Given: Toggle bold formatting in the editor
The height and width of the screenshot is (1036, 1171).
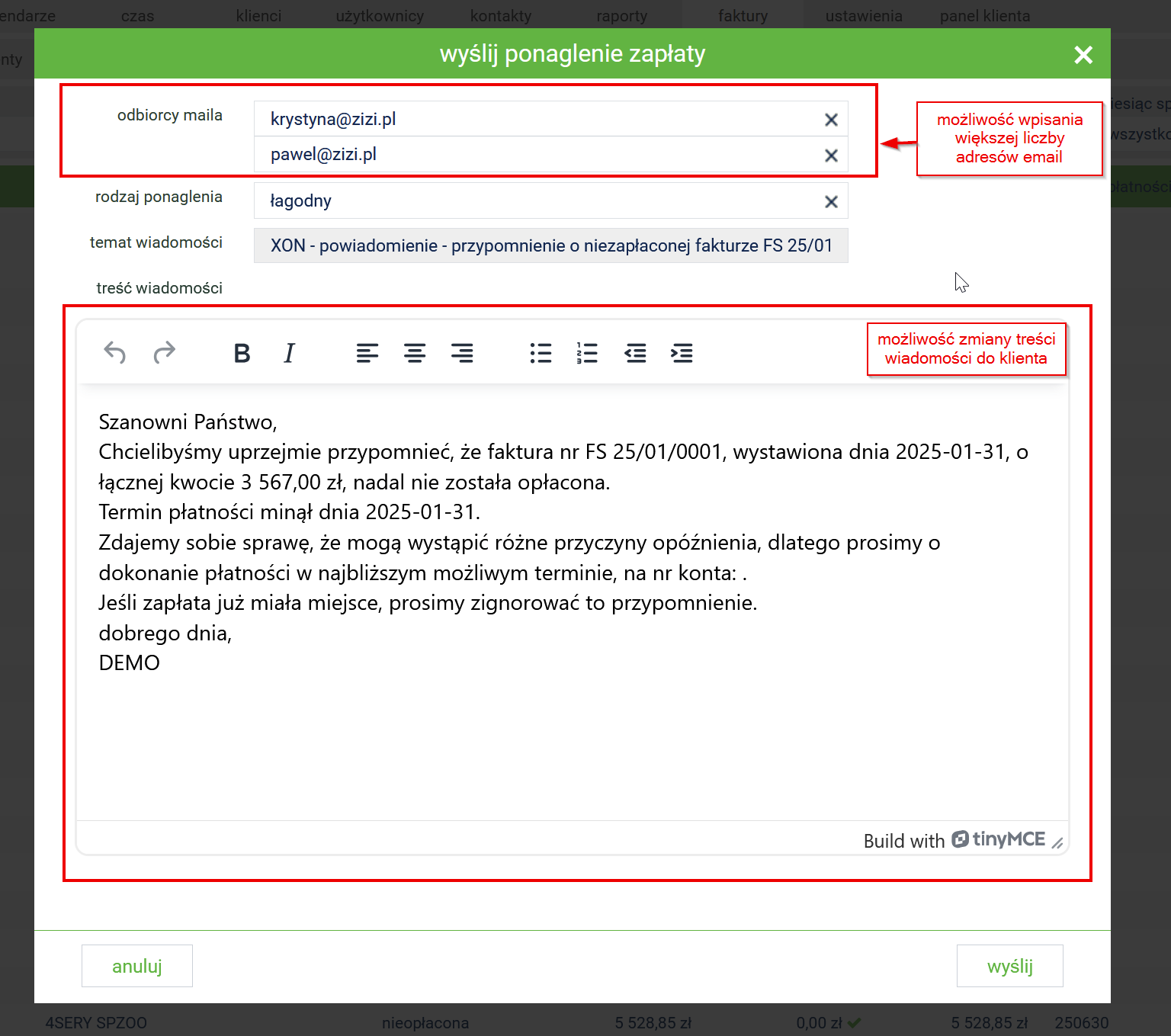Looking at the screenshot, I should (242, 353).
